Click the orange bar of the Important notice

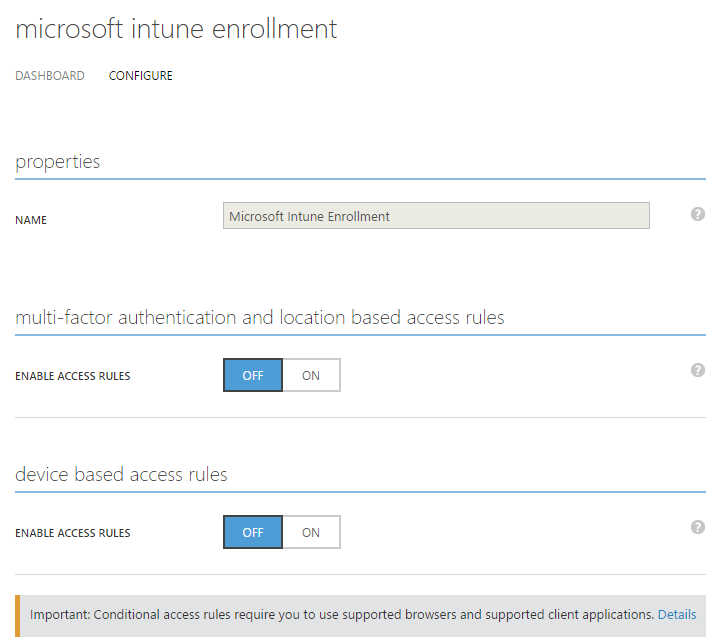tap(17, 615)
